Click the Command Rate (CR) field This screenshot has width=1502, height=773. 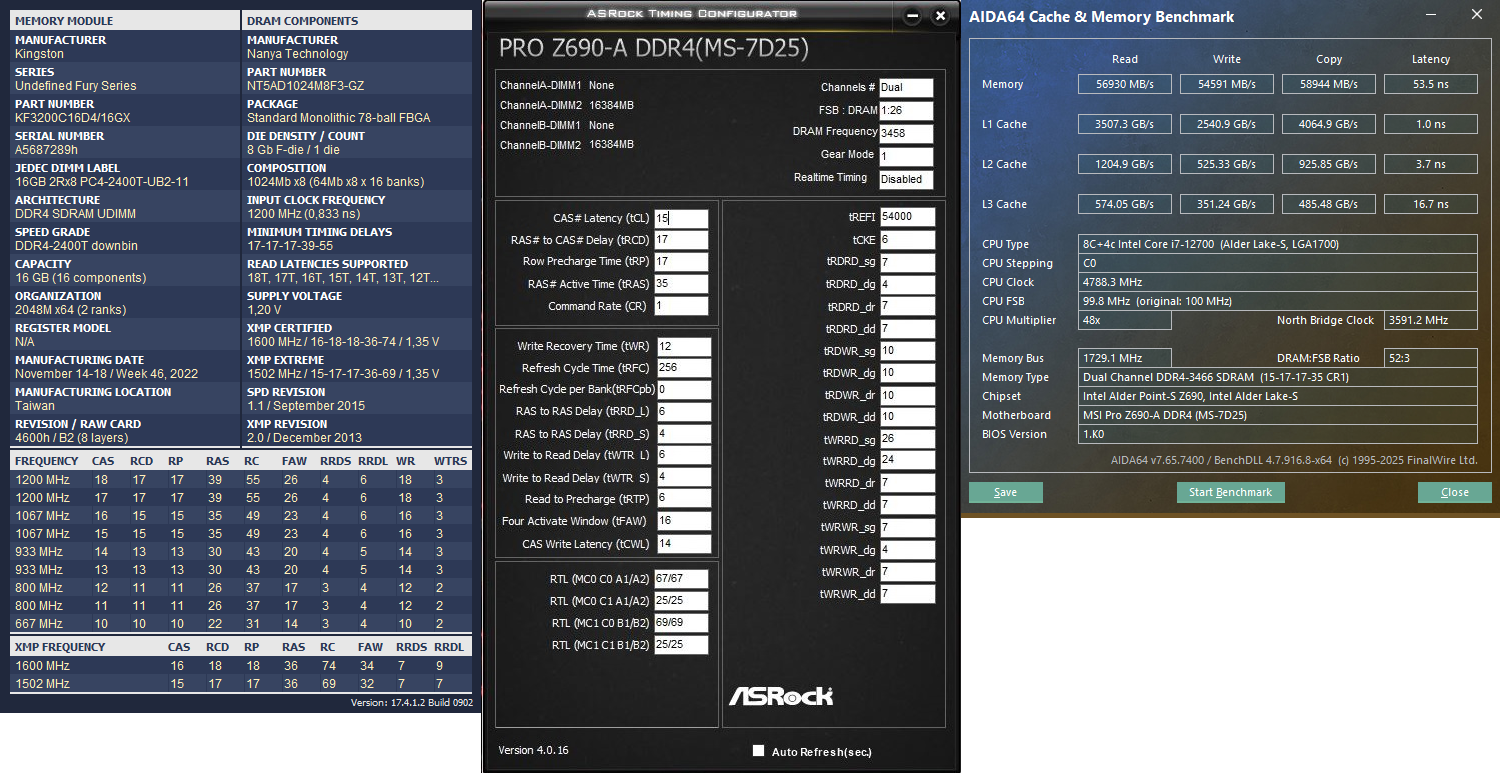click(681, 306)
